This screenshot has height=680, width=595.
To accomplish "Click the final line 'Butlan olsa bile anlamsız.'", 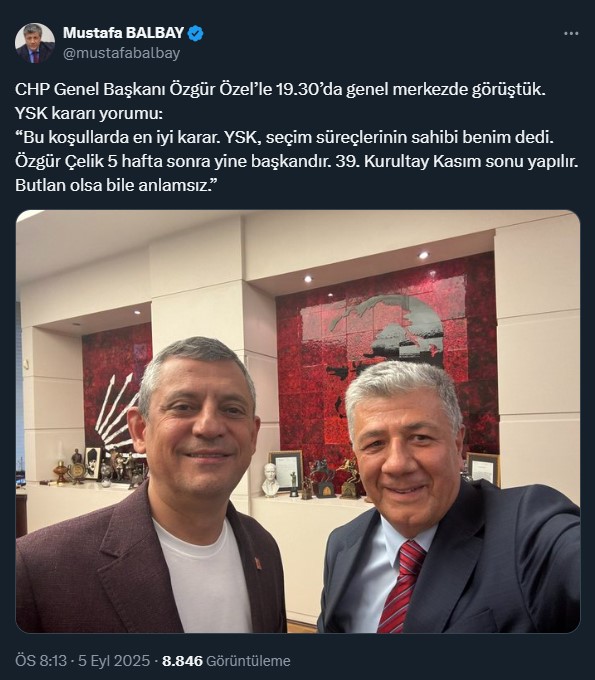I will pos(116,185).
